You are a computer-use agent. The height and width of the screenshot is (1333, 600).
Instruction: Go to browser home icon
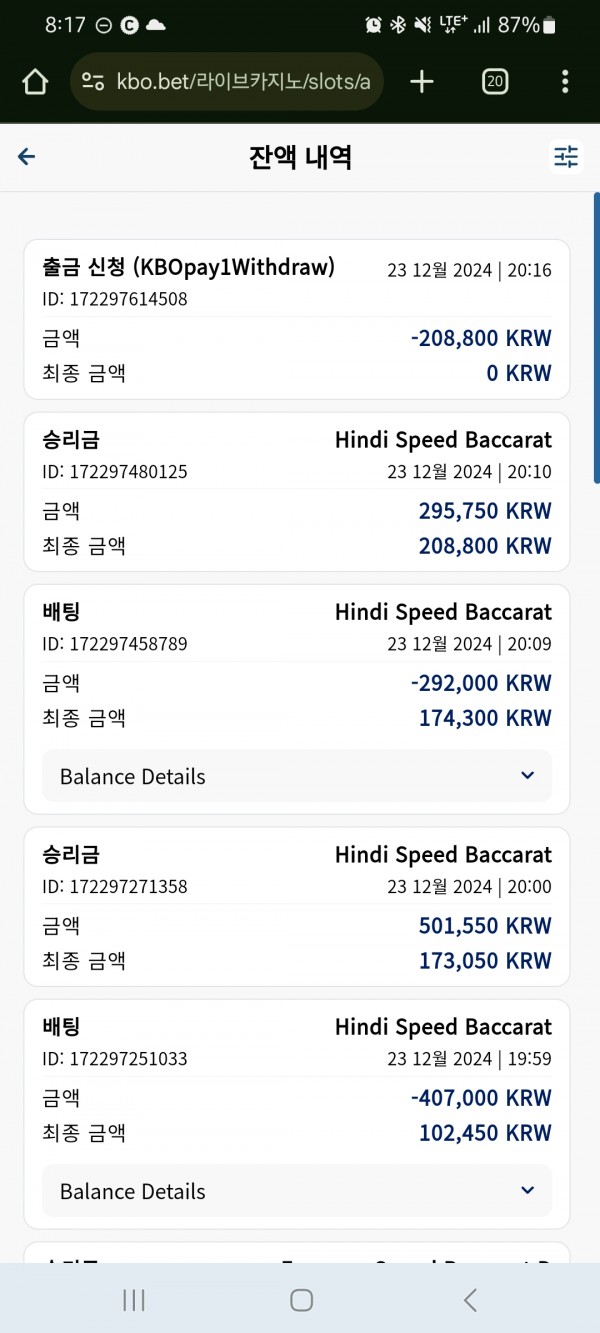[x=35, y=82]
